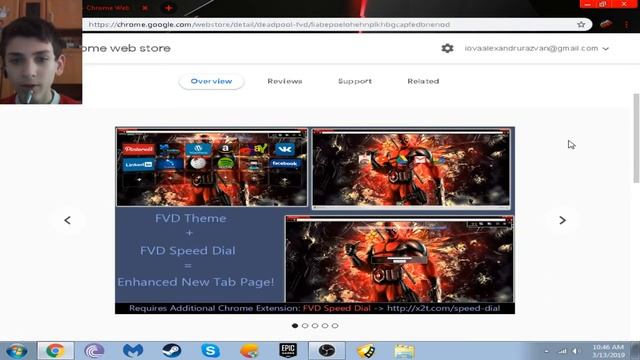This screenshot has width=640, height=360.
Task: Open the orange browser icon in taskbar
Action: click(x=249, y=351)
